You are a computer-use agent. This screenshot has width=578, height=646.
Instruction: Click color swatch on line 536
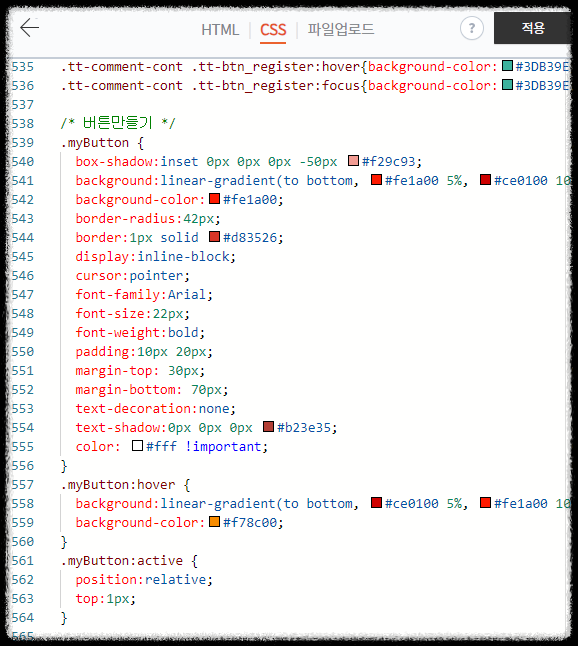[508, 85]
